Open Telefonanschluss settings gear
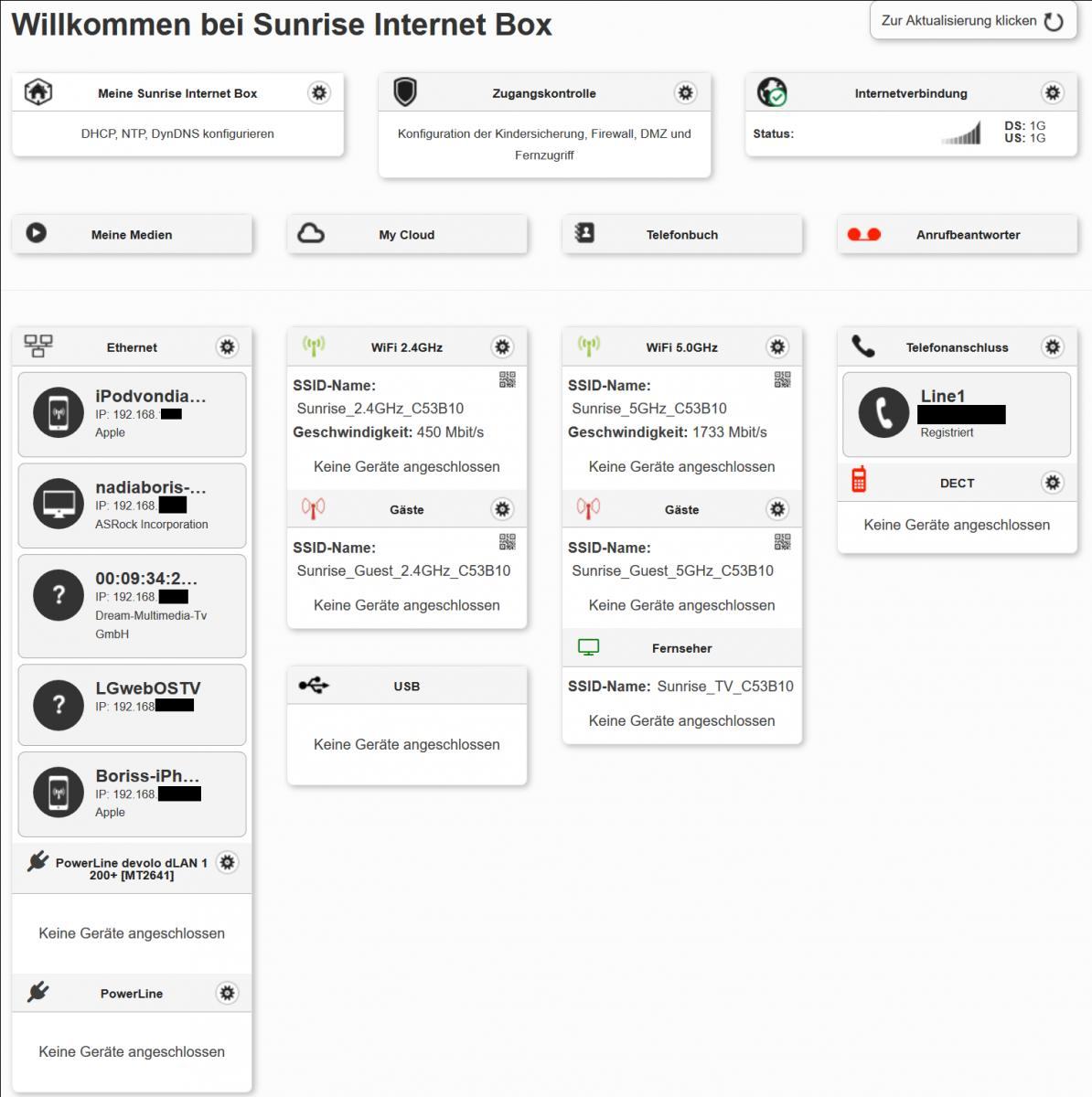The width and height of the screenshot is (1092, 1097). click(1053, 346)
